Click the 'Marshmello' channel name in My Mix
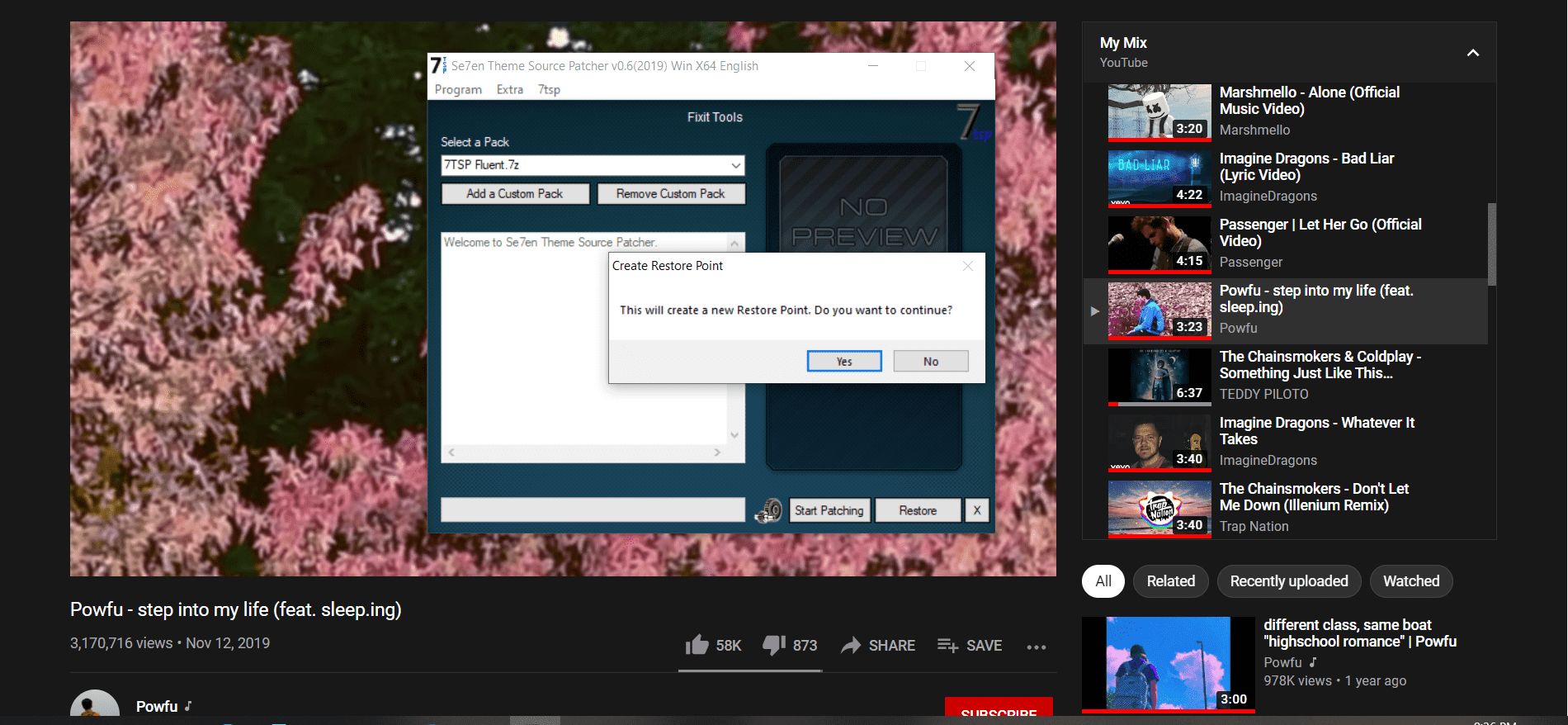 click(1254, 130)
